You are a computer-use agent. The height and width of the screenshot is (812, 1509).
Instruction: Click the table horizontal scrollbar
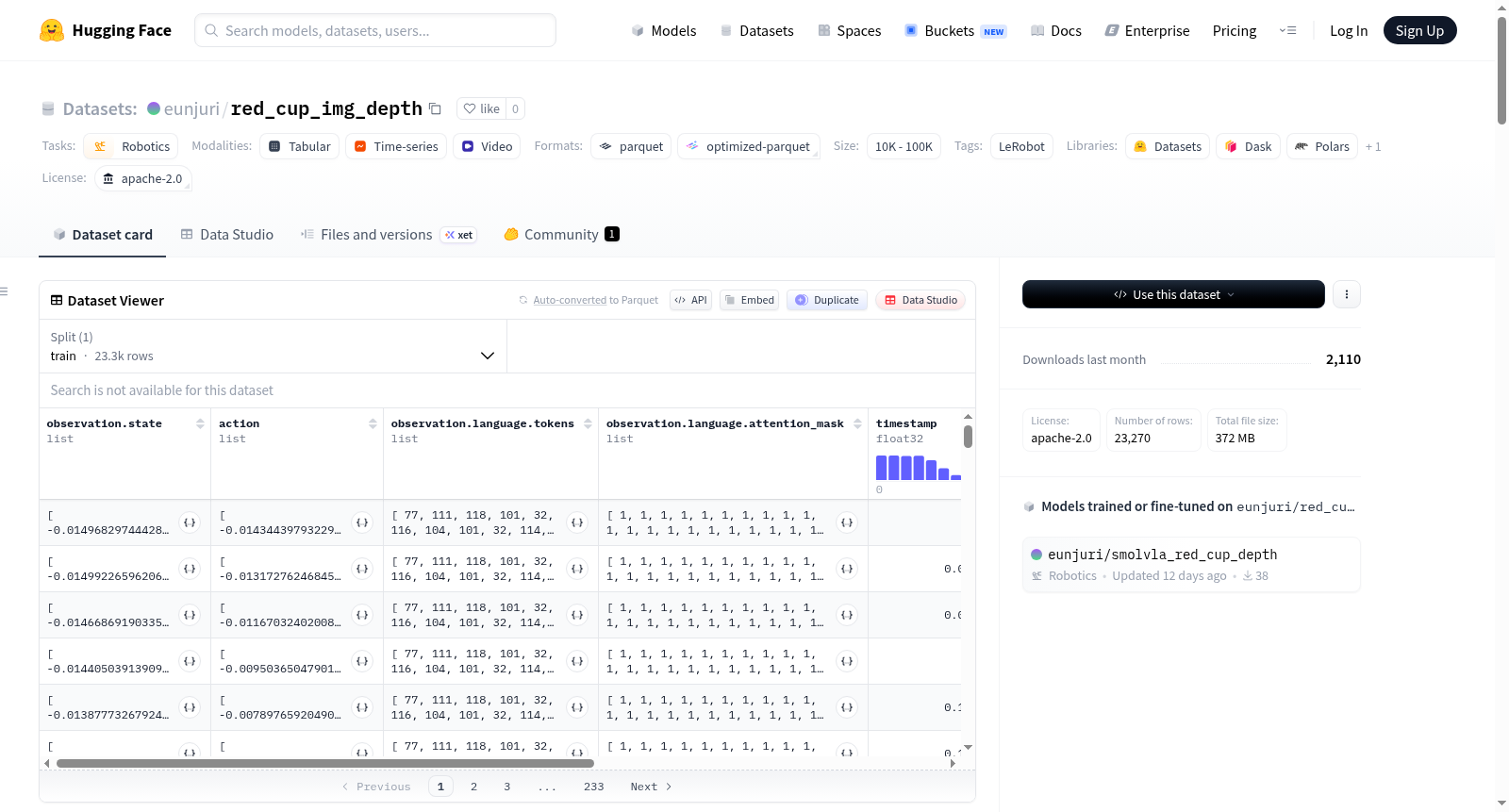(325, 763)
